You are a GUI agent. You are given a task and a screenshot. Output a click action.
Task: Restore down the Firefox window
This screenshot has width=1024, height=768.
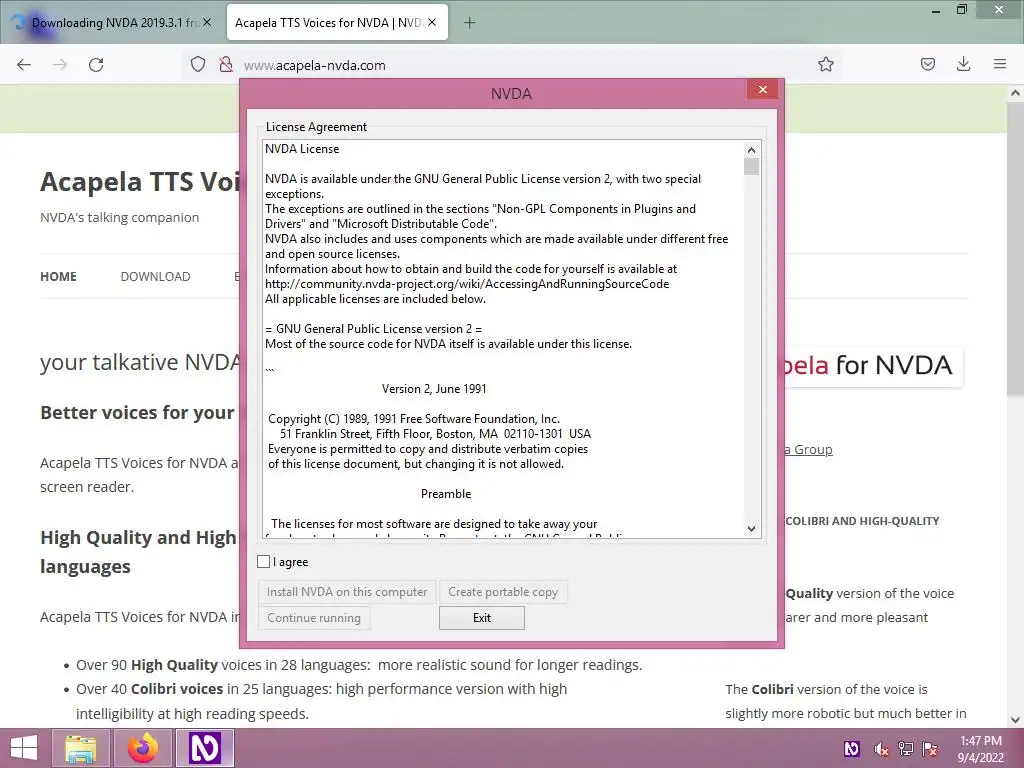(x=962, y=9)
